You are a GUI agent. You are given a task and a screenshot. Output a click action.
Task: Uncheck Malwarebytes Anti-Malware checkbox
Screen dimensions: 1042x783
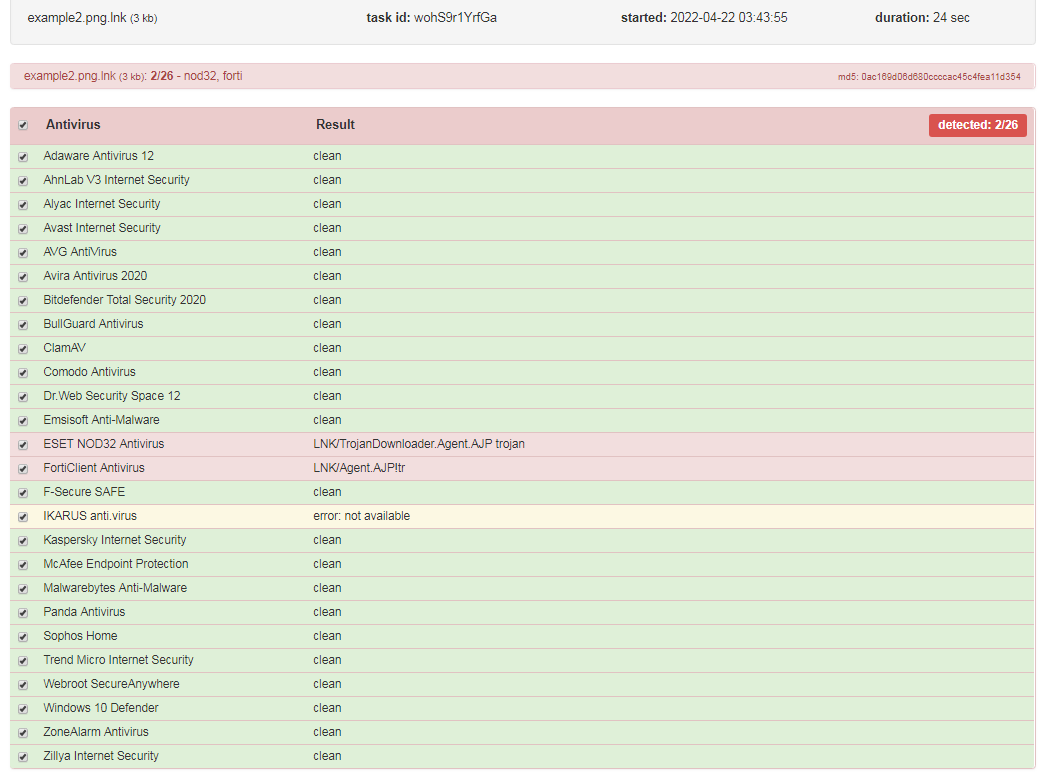[23, 589]
